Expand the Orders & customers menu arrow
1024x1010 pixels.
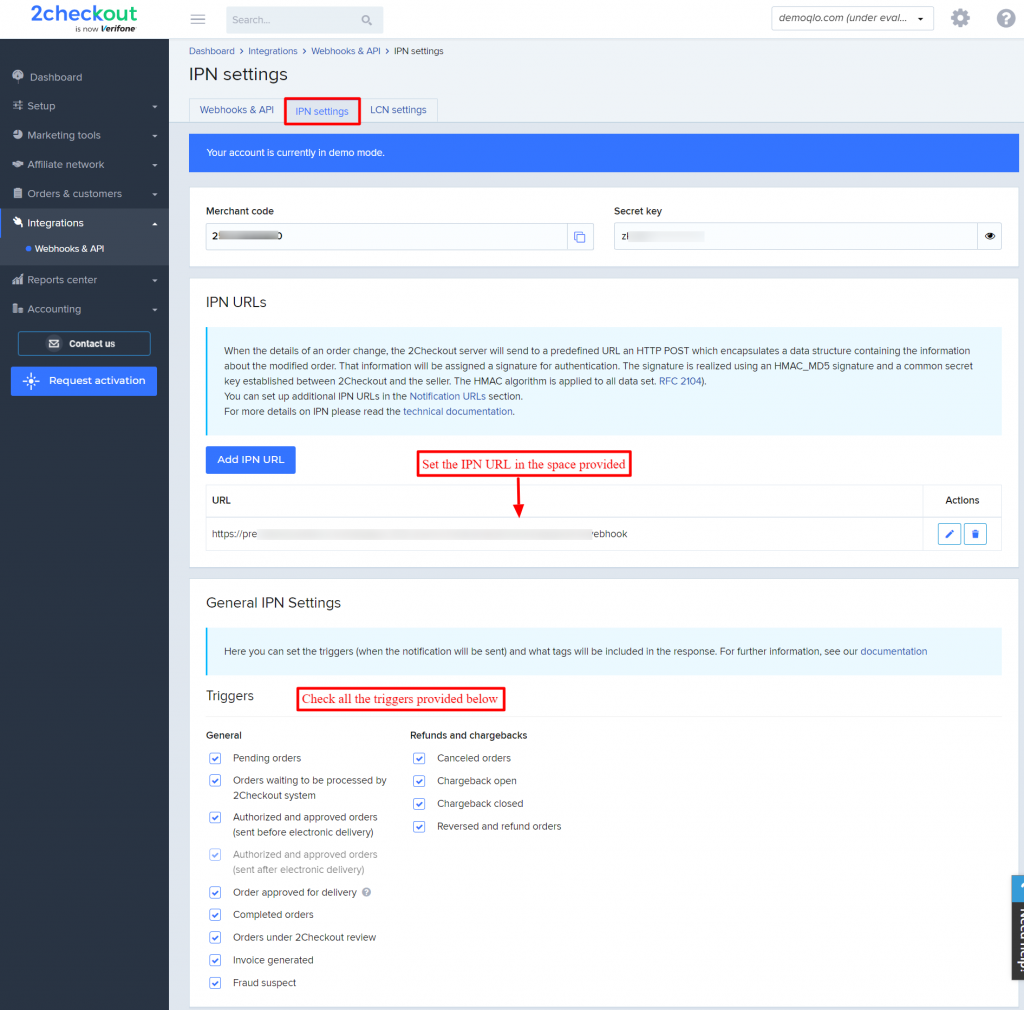tap(155, 194)
